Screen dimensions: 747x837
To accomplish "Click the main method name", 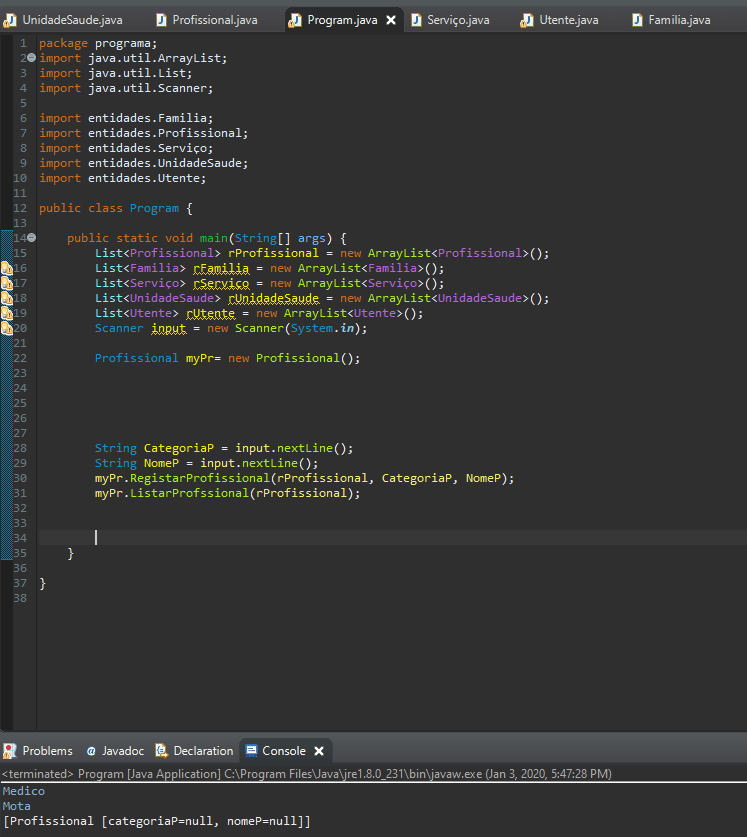I will pos(214,238).
